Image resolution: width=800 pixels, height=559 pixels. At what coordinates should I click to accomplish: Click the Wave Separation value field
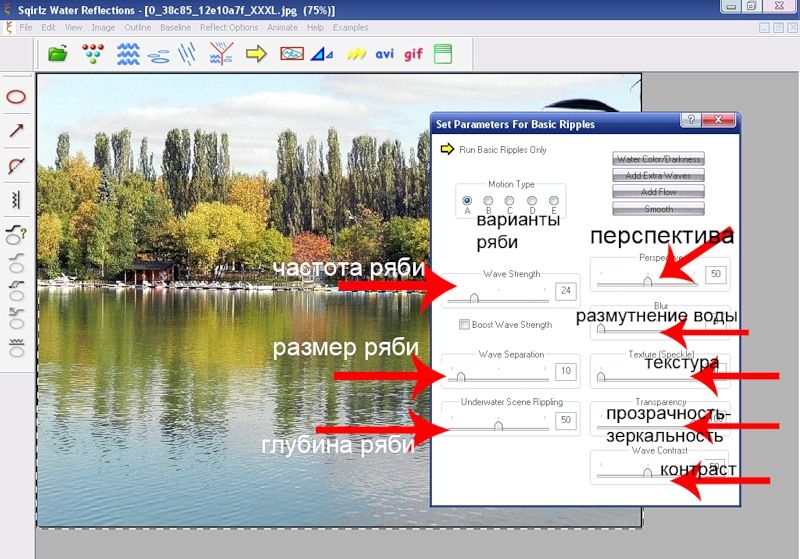pos(566,372)
